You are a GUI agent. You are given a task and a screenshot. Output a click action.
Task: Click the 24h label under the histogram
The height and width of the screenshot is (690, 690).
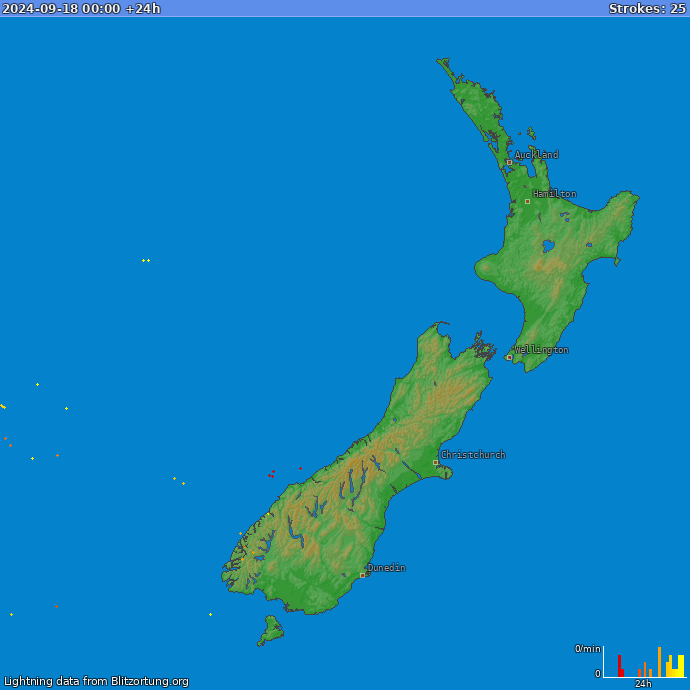pos(643,684)
